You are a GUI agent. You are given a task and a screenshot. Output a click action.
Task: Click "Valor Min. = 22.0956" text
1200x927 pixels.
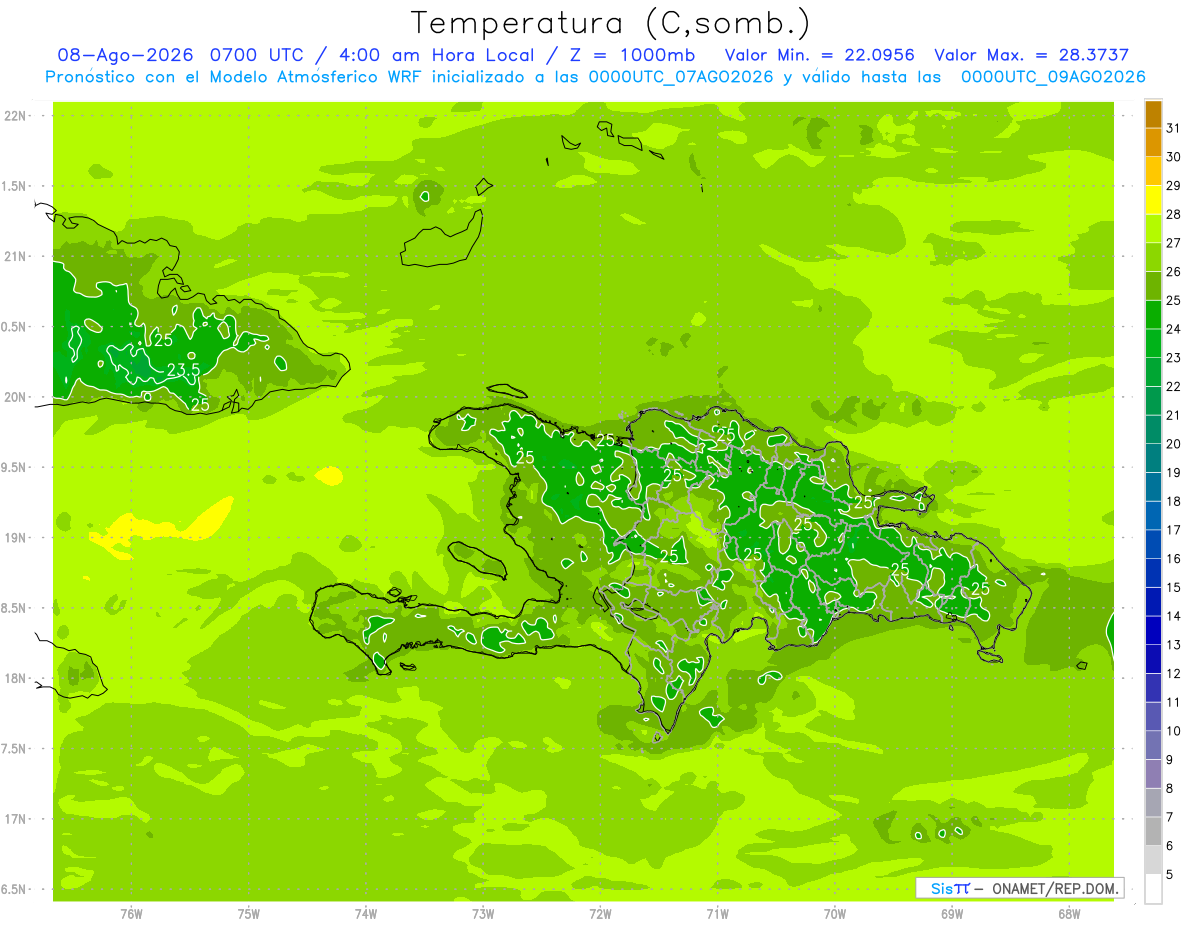820,55
